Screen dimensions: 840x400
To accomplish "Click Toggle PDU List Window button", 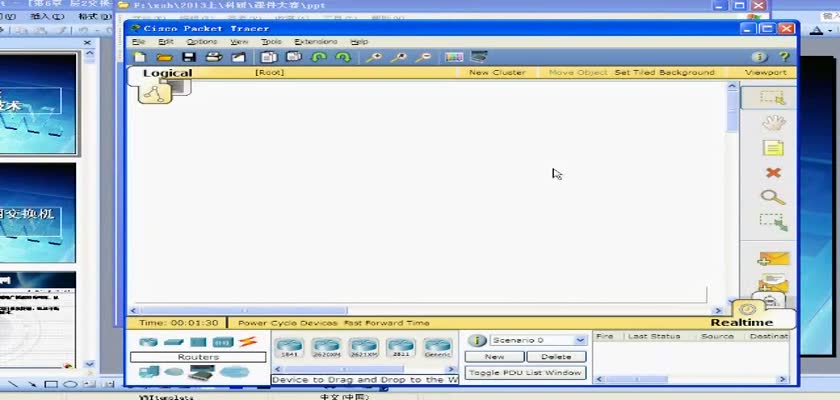I will [x=525, y=373].
